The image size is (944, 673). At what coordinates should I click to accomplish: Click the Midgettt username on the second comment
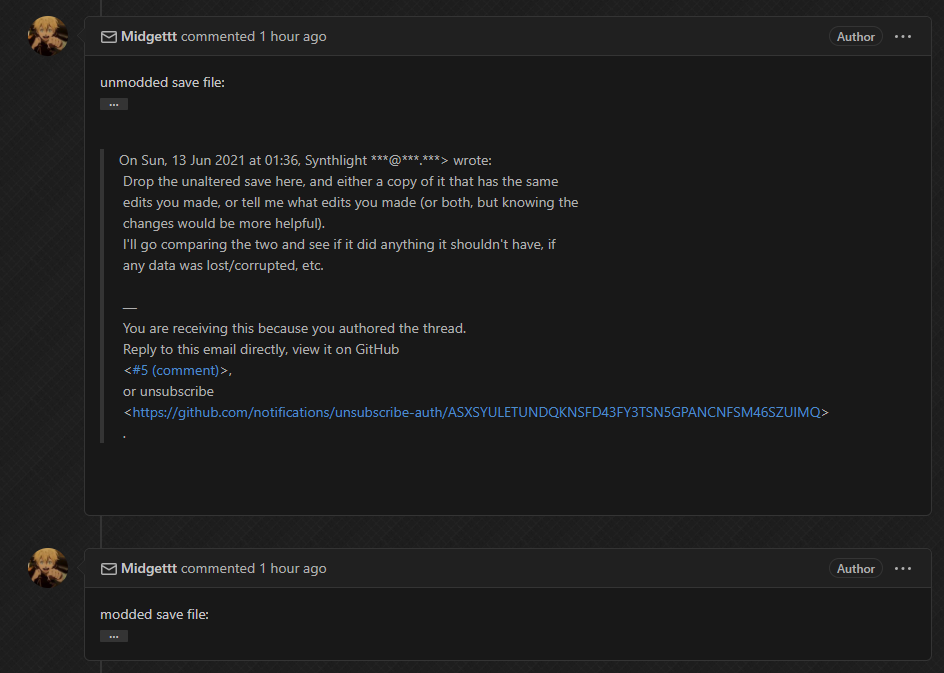[149, 568]
